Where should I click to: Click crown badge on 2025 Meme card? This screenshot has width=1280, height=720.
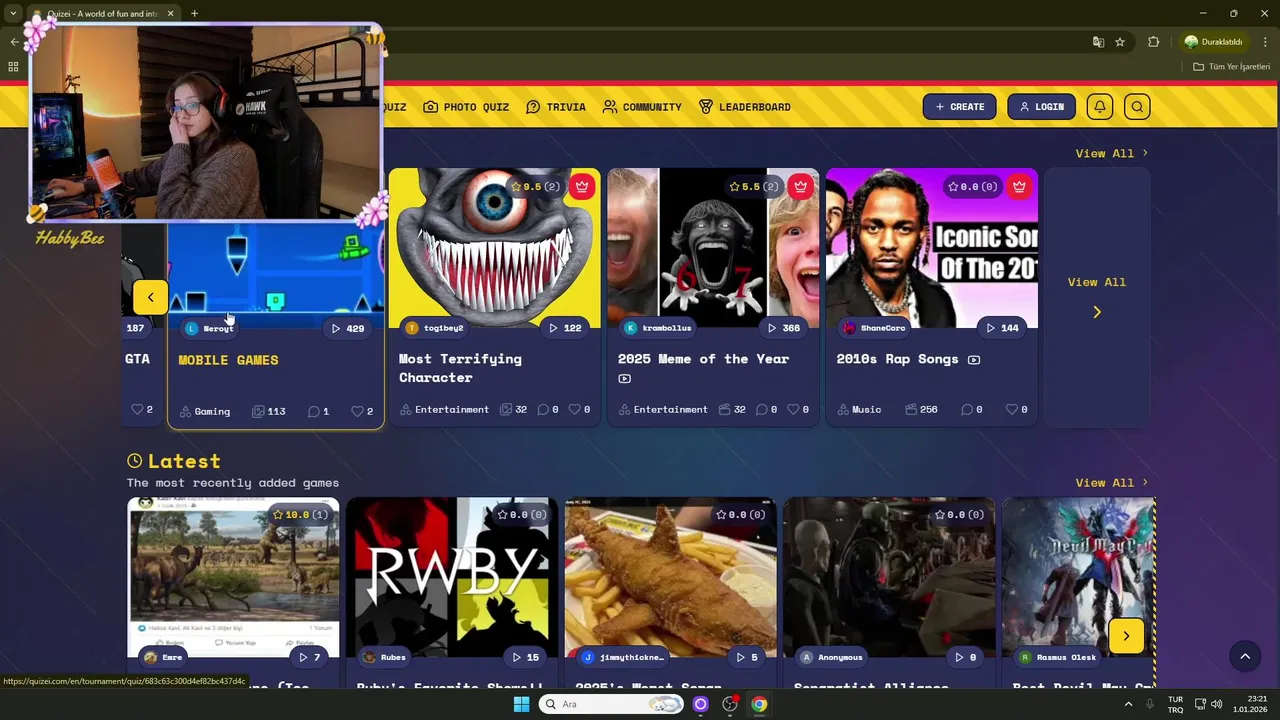(800, 186)
